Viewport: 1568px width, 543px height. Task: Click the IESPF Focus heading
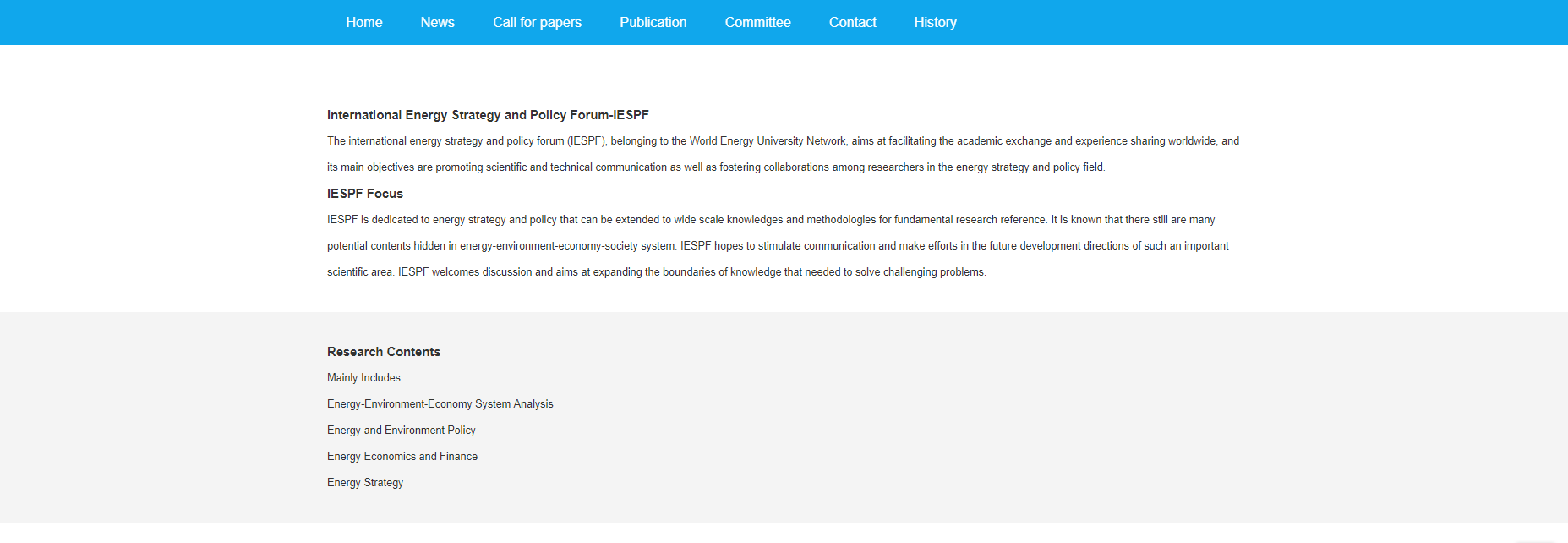click(365, 194)
